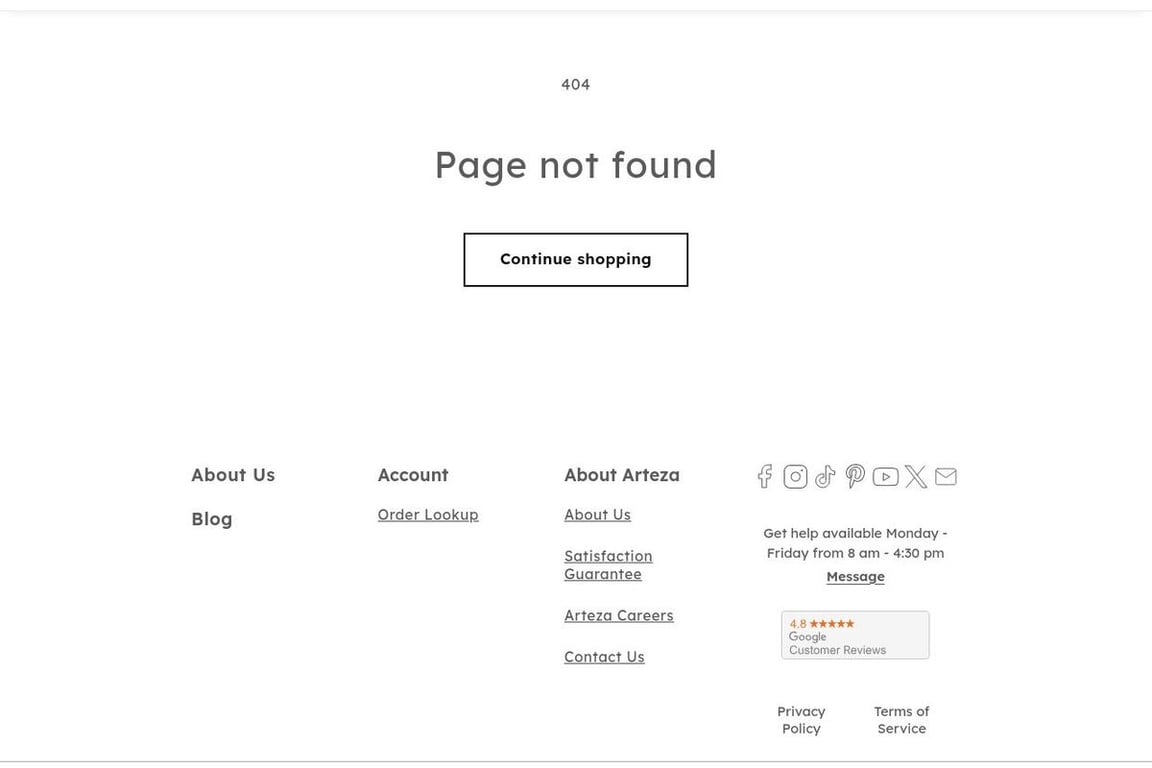Open the Arteza Careers link

click(619, 615)
